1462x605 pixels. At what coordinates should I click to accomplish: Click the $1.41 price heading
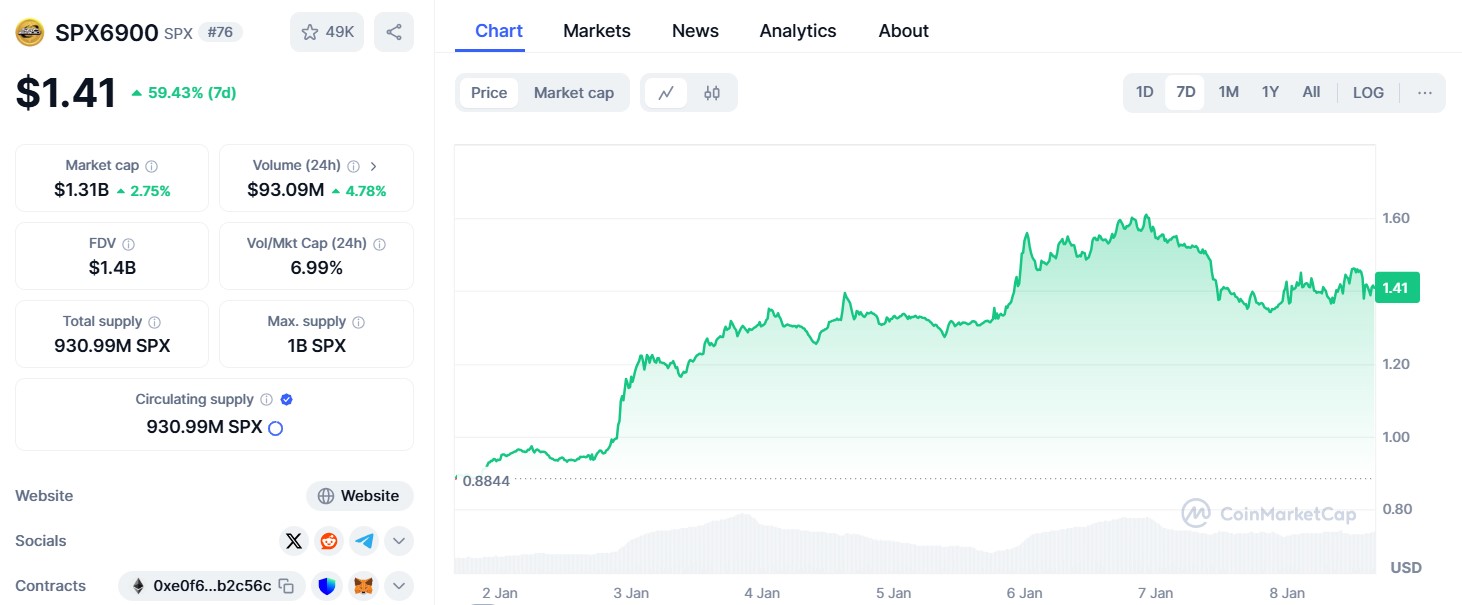[x=66, y=93]
